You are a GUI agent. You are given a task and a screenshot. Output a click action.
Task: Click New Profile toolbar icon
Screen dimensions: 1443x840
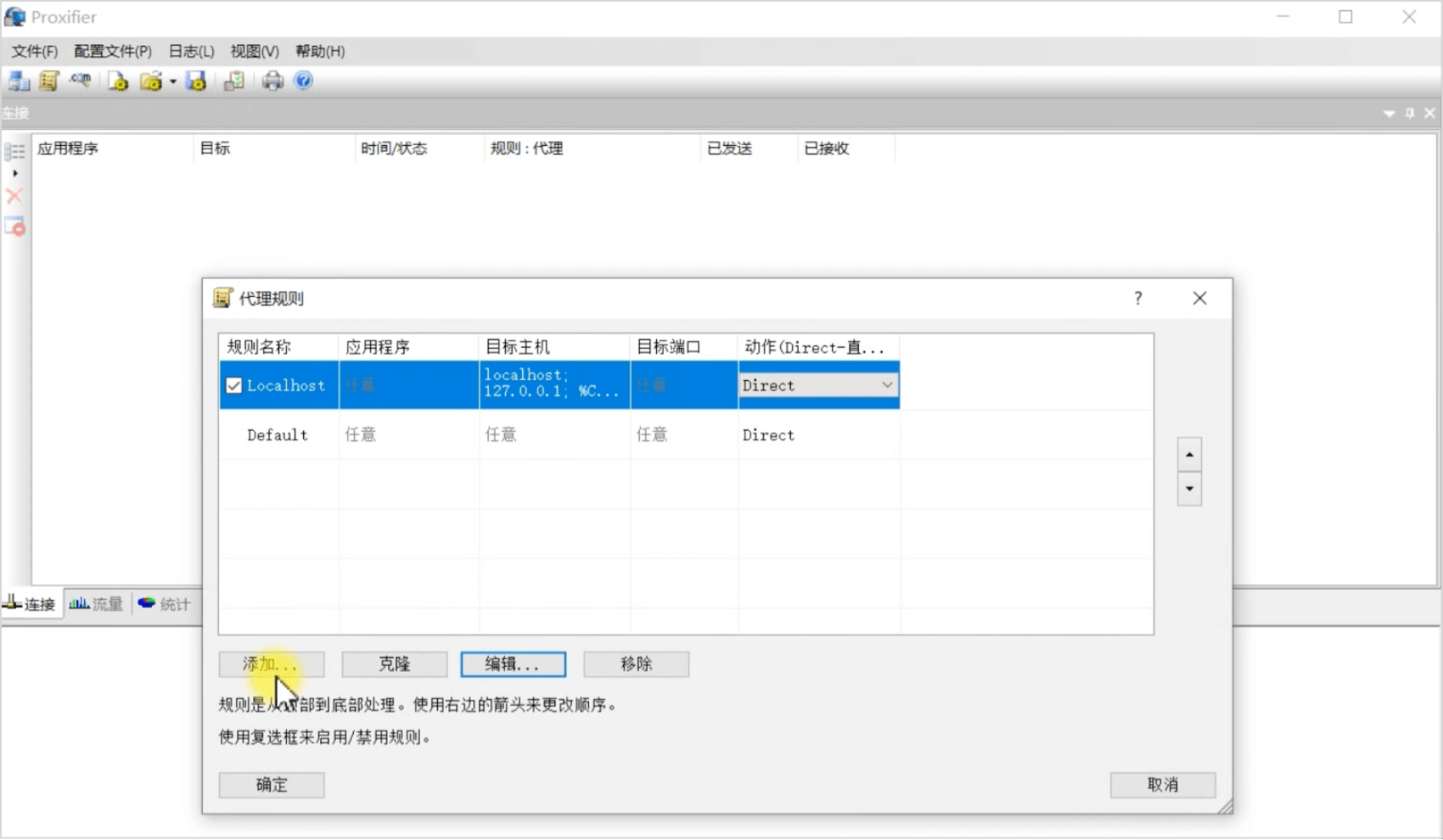tap(119, 81)
